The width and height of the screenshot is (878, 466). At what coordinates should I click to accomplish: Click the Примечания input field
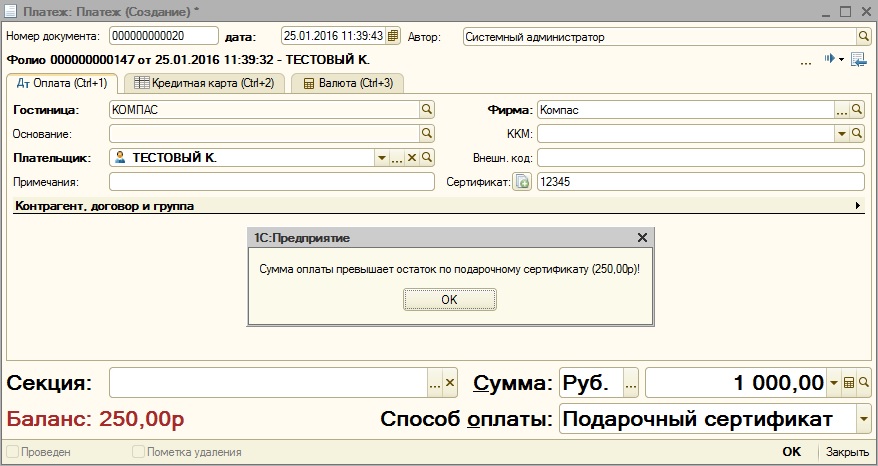272,182
